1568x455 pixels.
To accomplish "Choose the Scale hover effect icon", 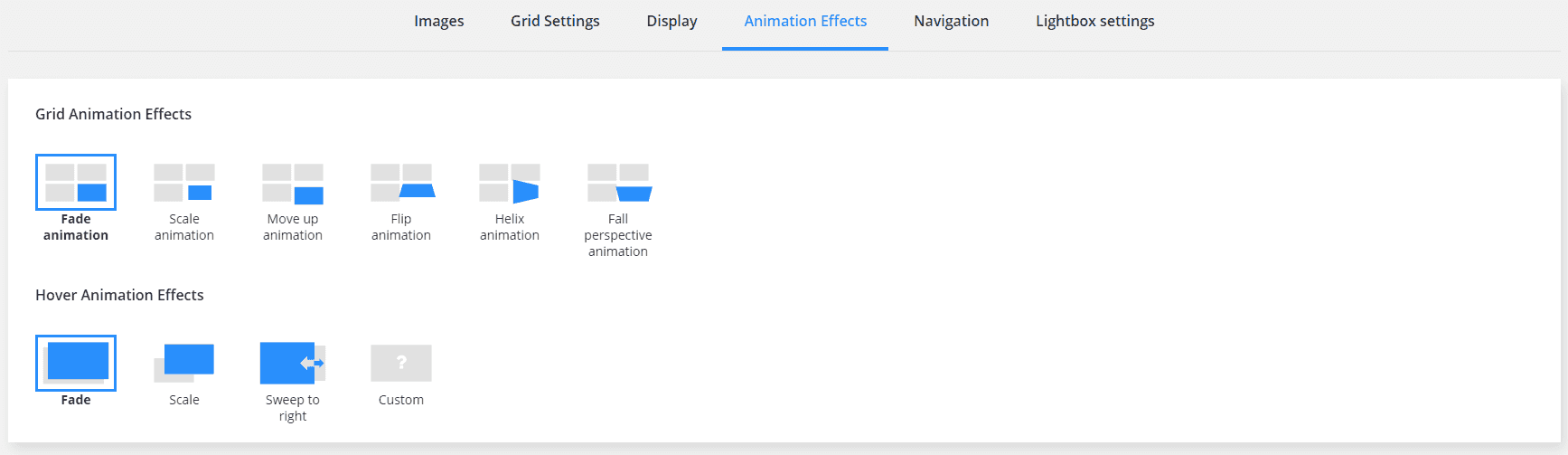I will tap(184, 363).
